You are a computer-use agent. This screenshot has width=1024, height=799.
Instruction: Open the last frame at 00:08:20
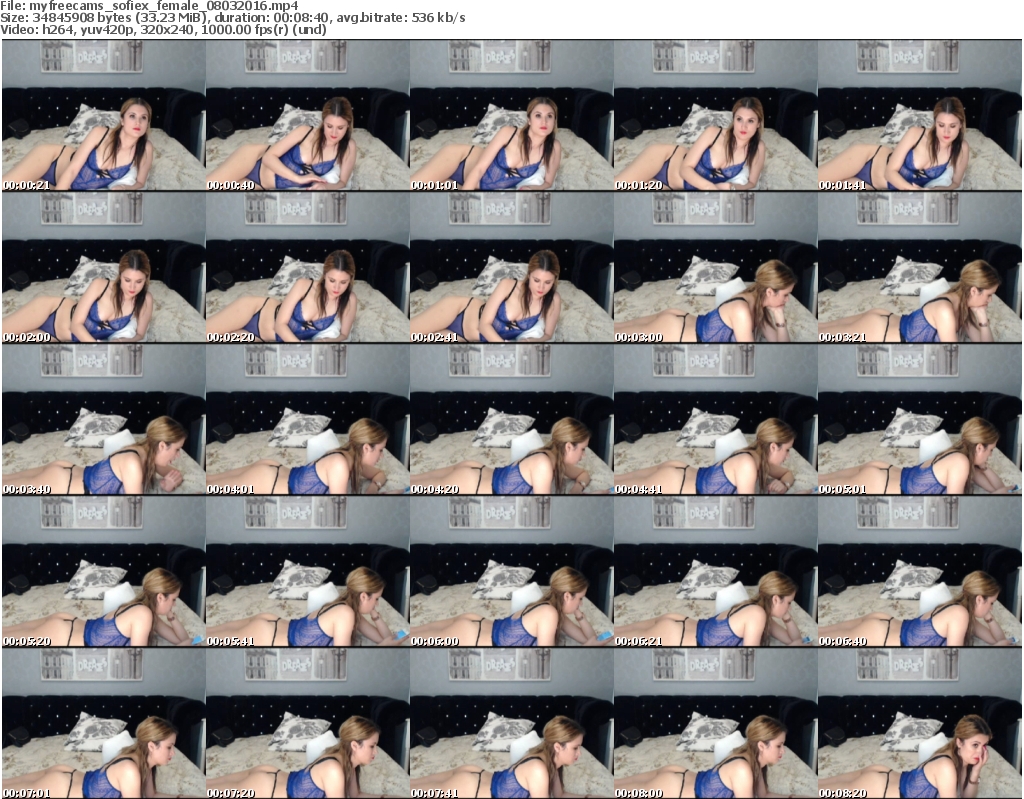tap(919, 724)
